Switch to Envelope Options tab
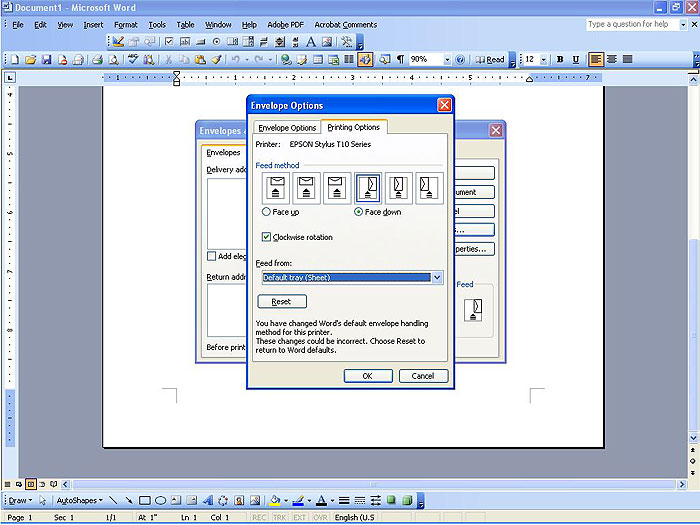This screenshot has height=525, width=700. [x=287, y=128]
